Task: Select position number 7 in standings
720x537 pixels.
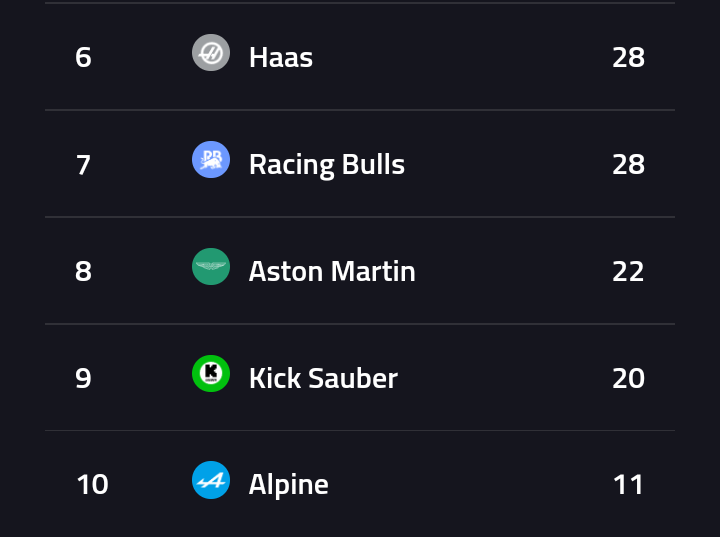Action: [x=83, y=164]
